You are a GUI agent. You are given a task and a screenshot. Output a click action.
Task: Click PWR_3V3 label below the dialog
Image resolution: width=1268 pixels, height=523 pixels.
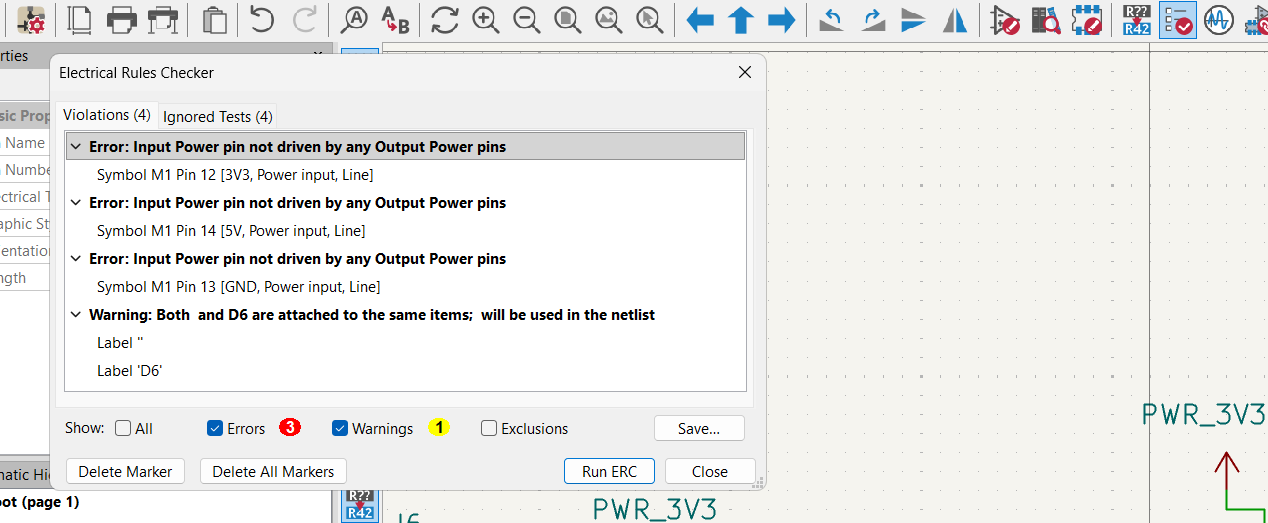click(655, 509)
